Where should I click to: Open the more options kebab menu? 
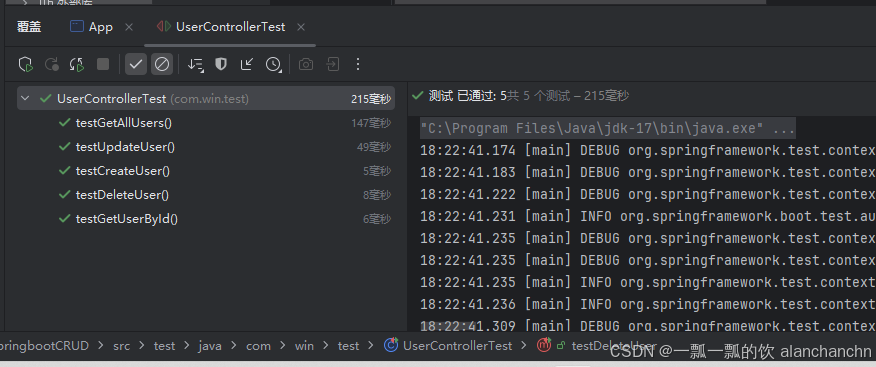click(358, 64)
